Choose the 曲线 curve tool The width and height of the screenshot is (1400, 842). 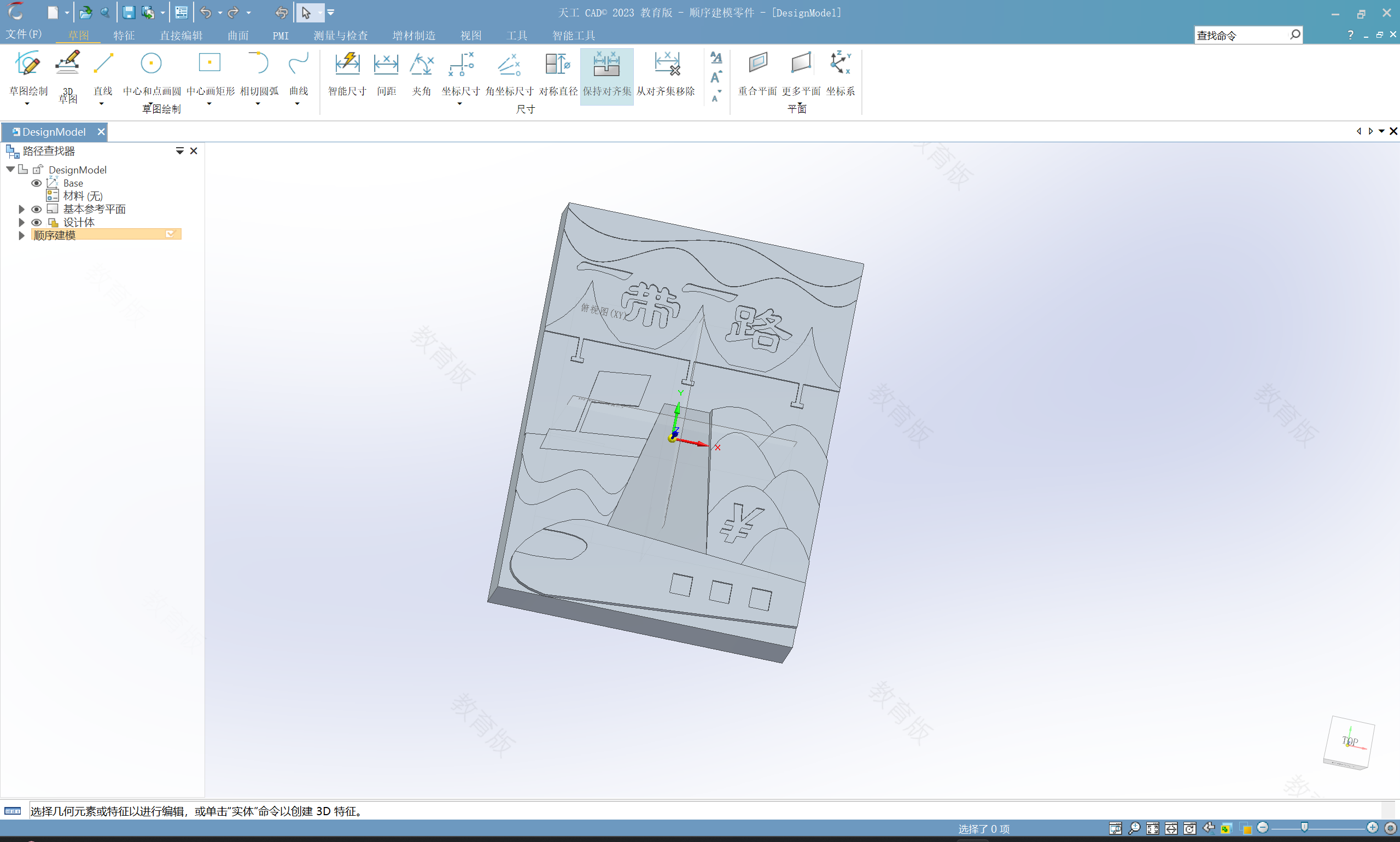tap(298, 73)
